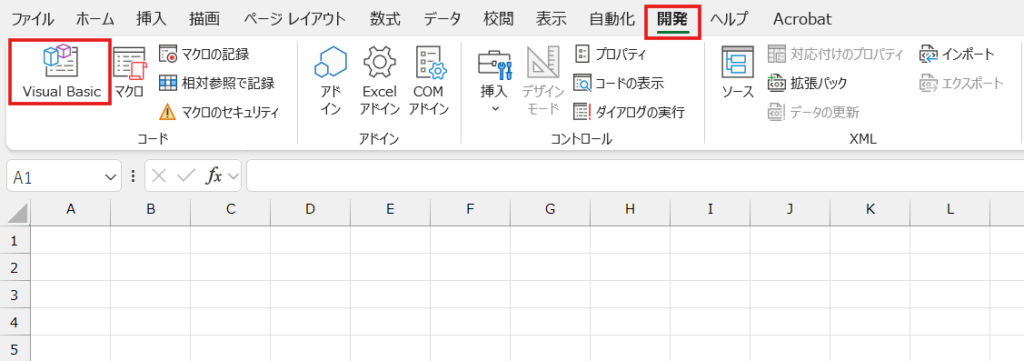Click the name box options dots
Screen dimensions: 1024x361
133,176
